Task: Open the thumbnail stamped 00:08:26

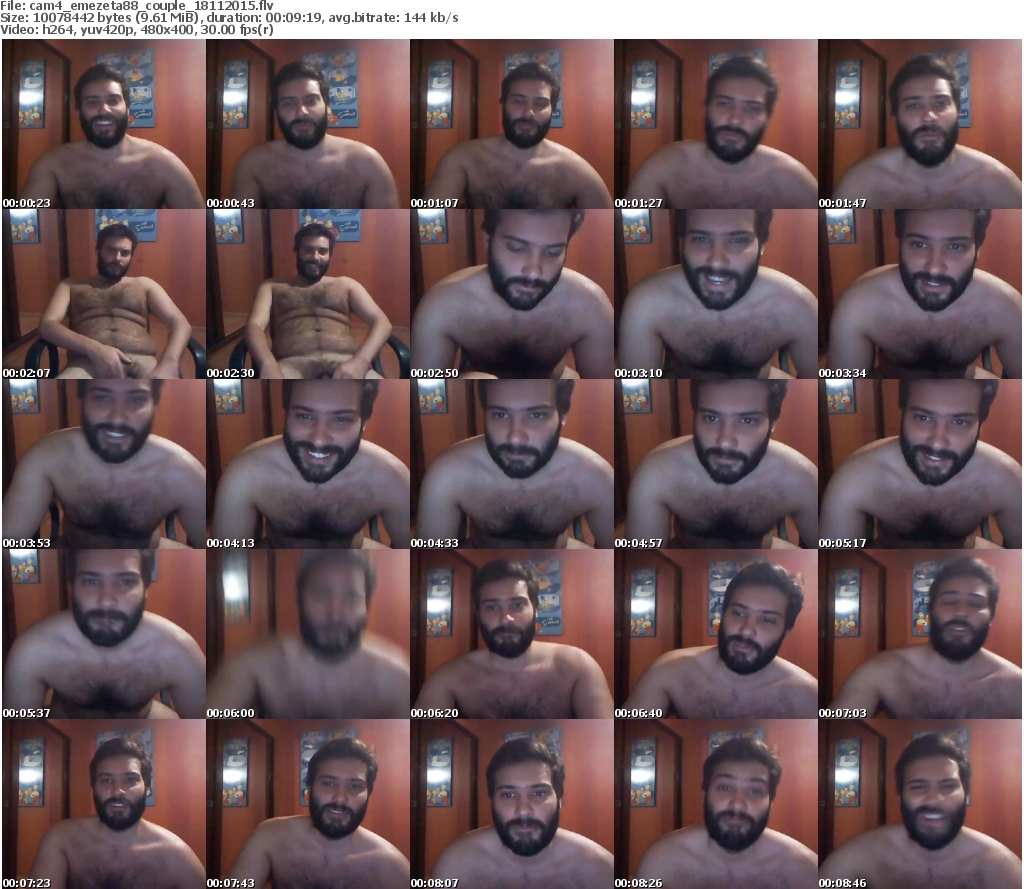Action: (x=716, y=804)
